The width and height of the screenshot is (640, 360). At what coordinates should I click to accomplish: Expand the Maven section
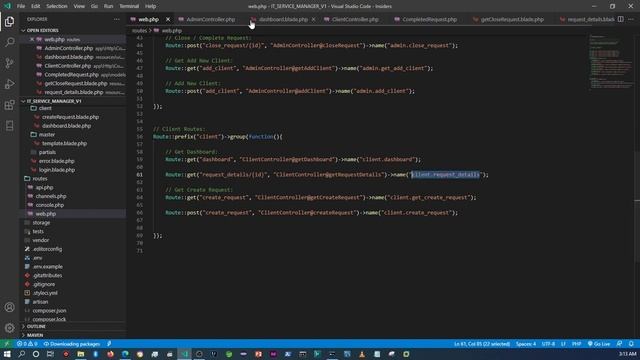pyautogui.click(x=35, y=335)
